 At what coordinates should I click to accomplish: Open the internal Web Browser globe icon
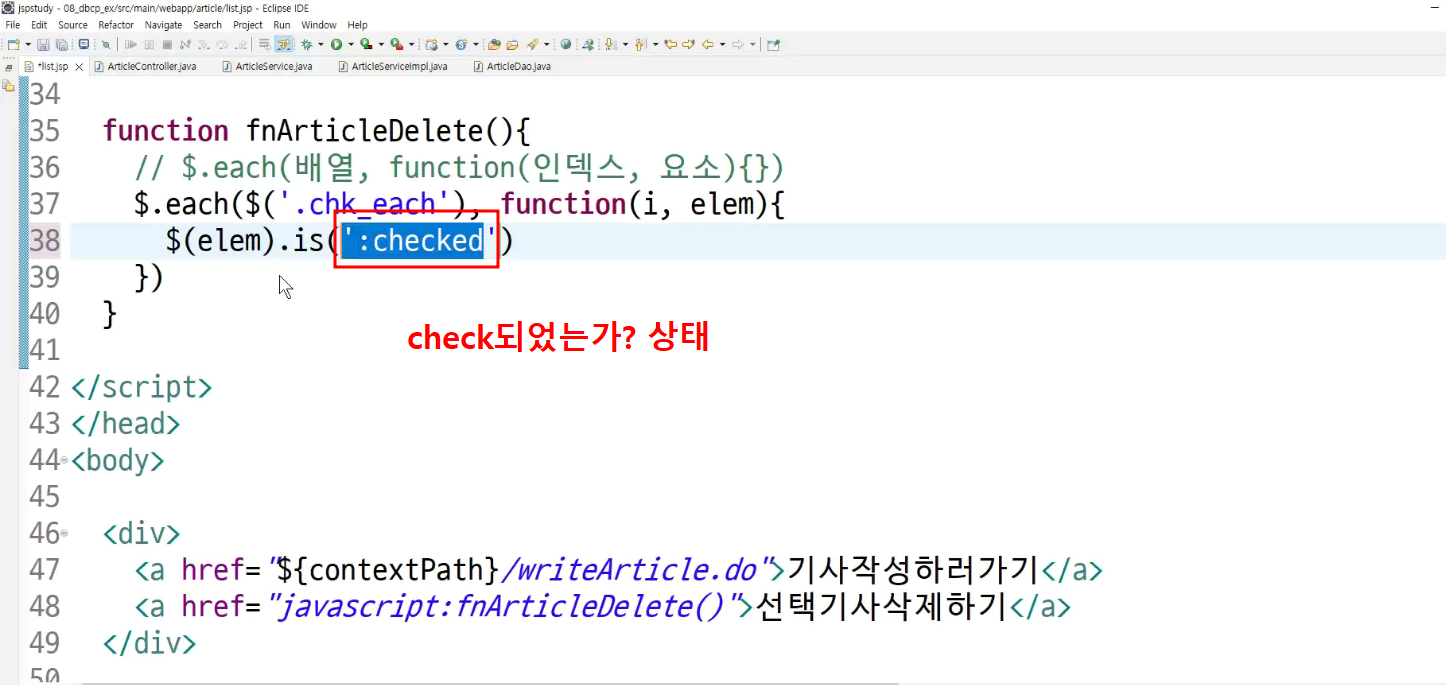click(565, 44)
